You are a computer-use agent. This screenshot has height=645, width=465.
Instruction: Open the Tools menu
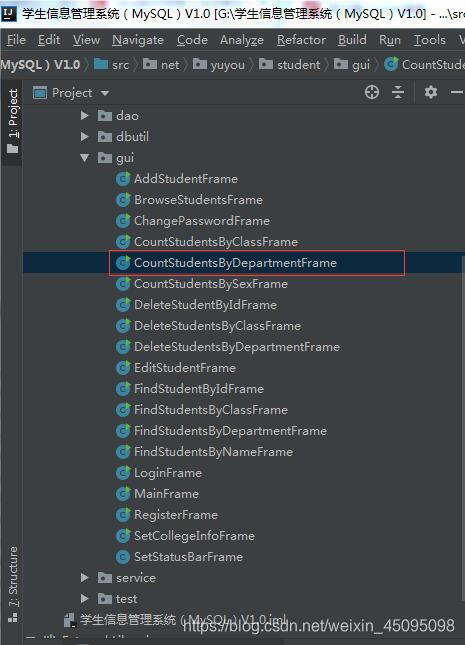[430, 40]
